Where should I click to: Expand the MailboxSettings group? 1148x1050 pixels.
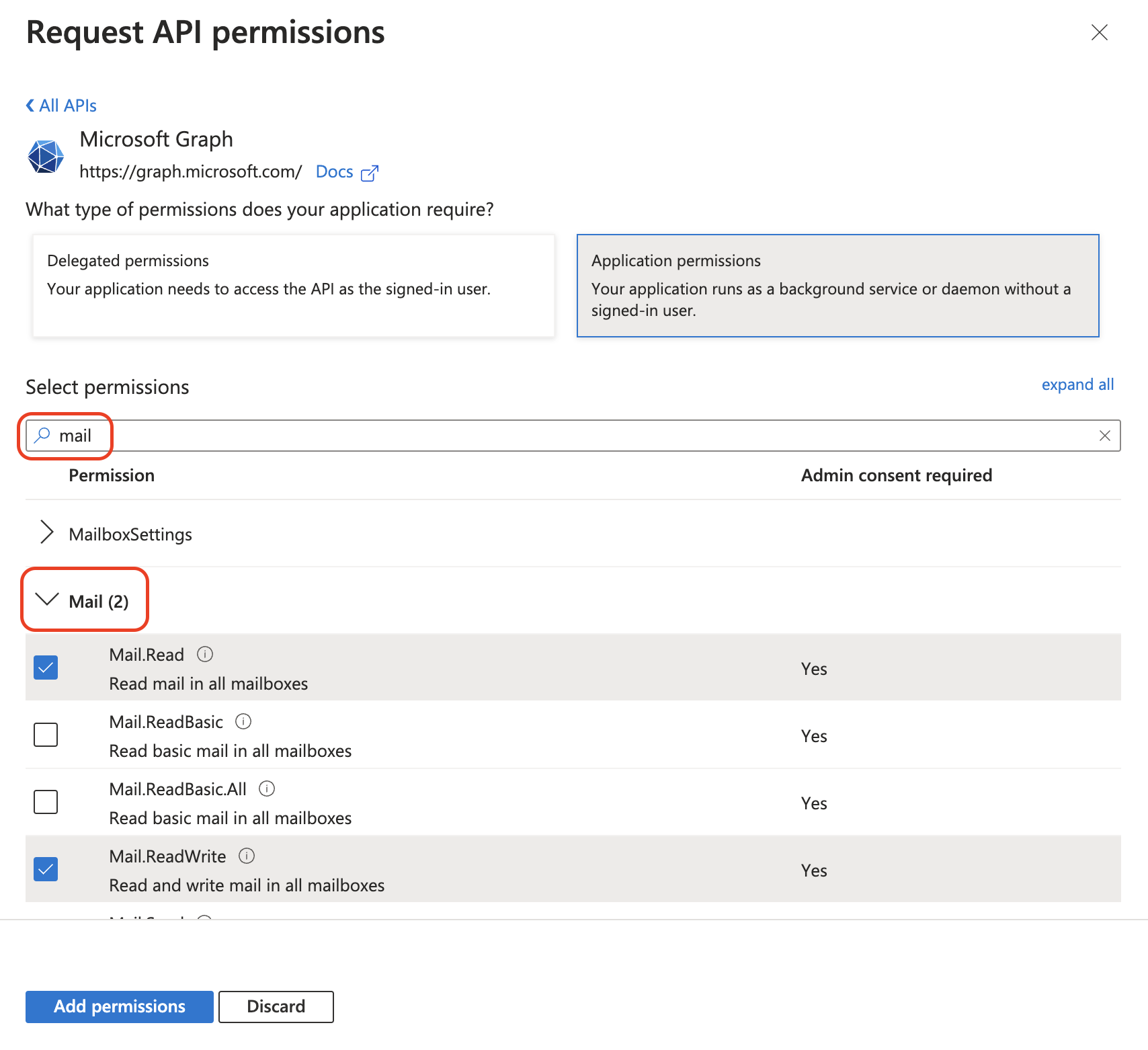(46, 532)
